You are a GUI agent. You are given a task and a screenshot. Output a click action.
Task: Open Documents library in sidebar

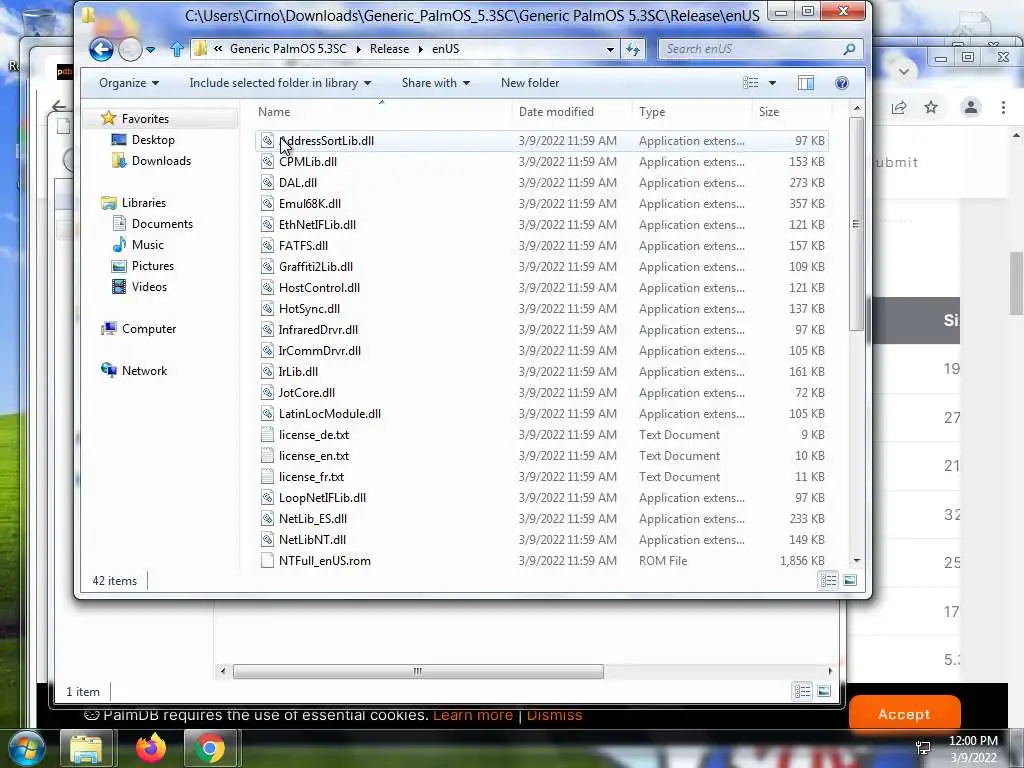click(x=162, y=223)
